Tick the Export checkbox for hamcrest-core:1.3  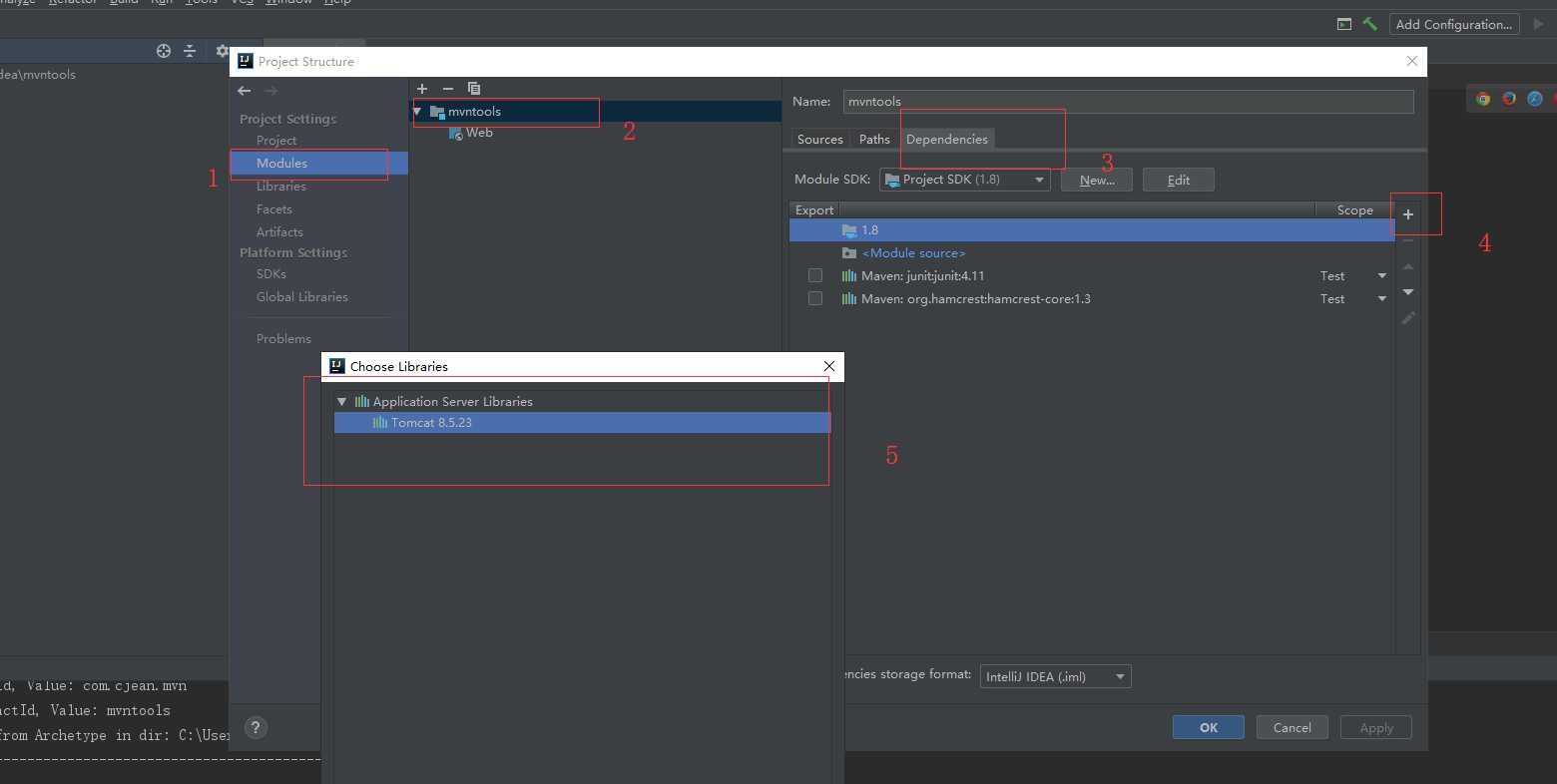click(x=815, y=298)
